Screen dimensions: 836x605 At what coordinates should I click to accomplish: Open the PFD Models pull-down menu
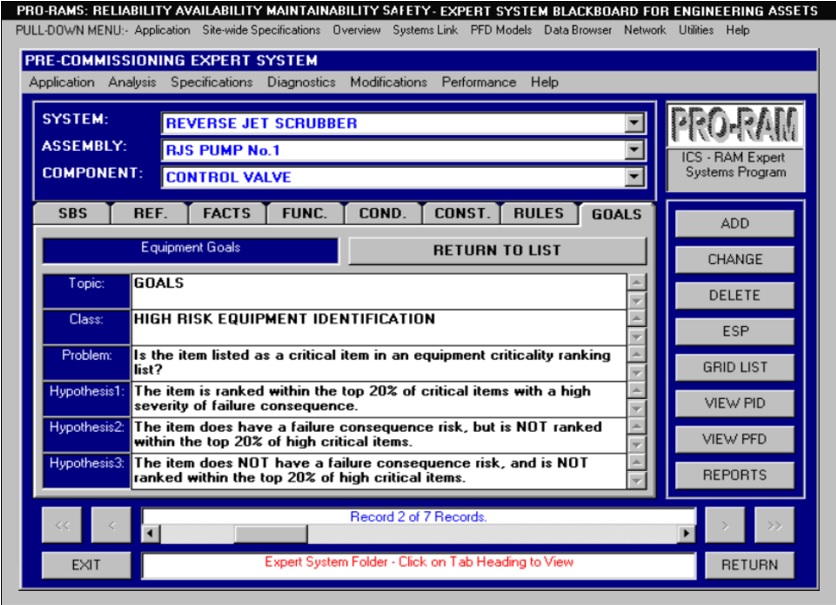(501, 30)
